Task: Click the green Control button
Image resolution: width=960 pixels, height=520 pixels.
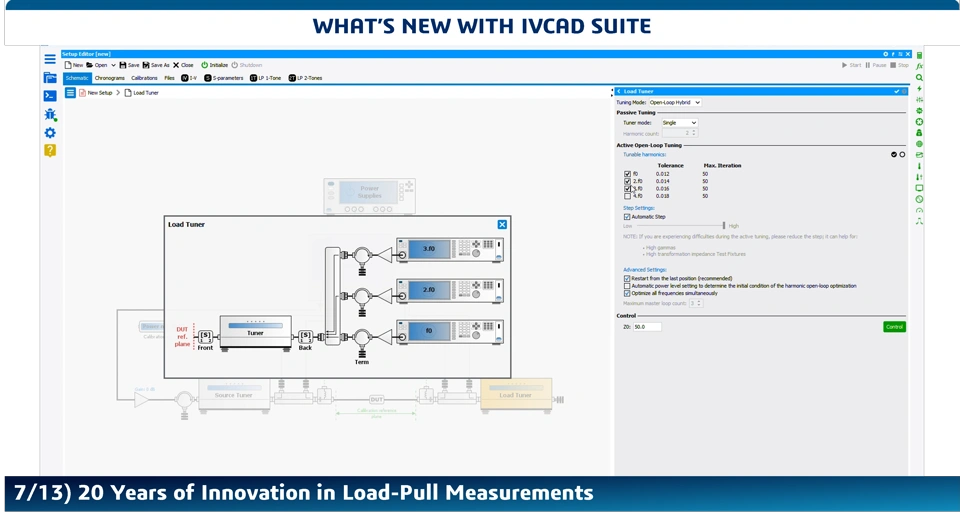Action: coord(894,327)
